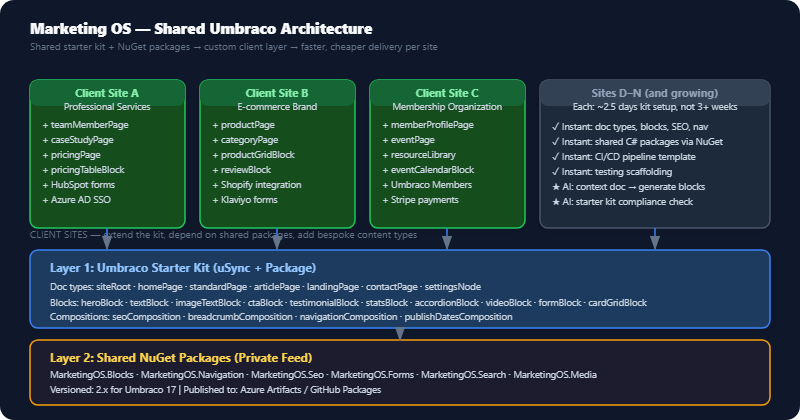Click the 'Marketing OS — Shared Umbraco Architecture' title
The height and width of the screenshot is (420, 800).
201,29
